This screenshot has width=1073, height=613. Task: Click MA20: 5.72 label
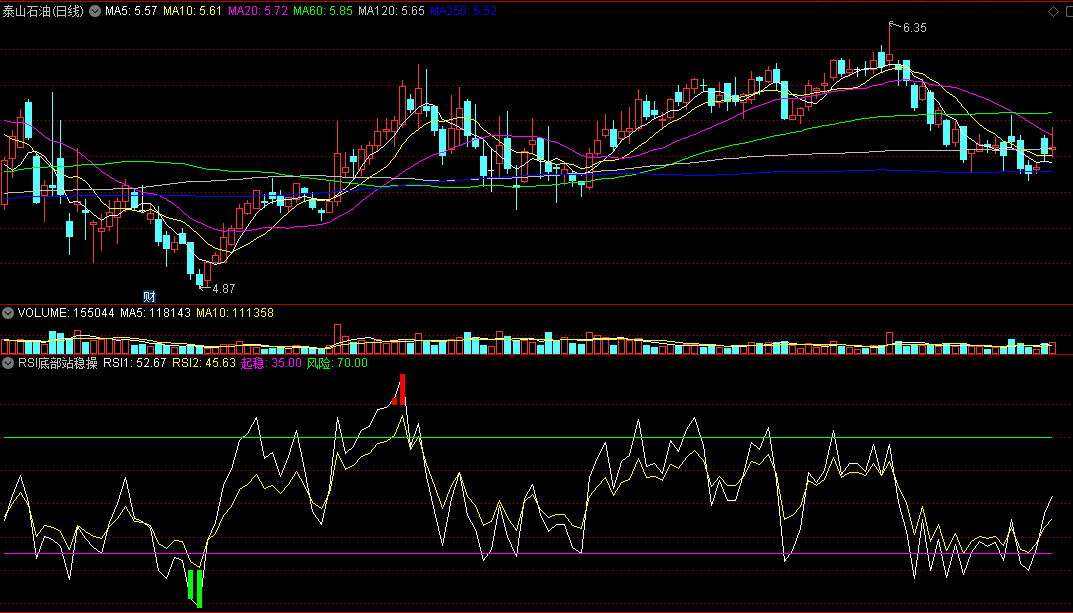pyautogui.click(x=257, y=11)
